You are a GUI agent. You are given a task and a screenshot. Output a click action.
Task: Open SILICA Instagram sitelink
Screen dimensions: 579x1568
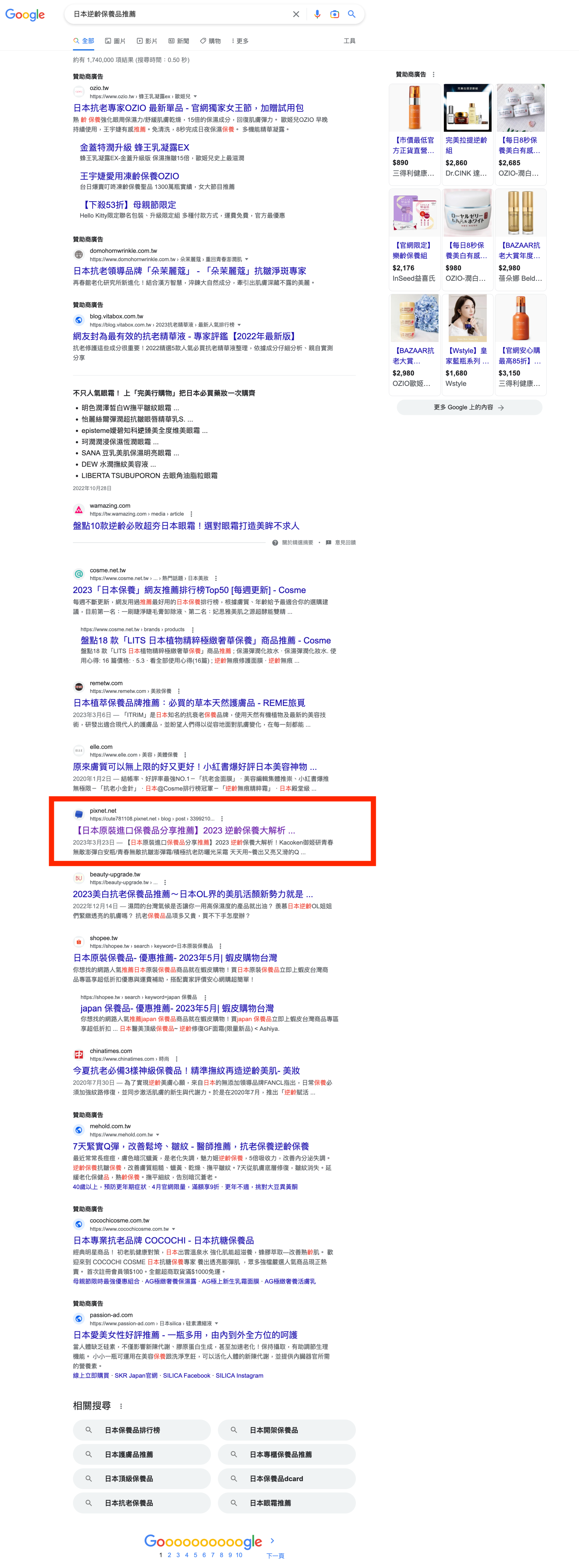[x=239, y=1376]
